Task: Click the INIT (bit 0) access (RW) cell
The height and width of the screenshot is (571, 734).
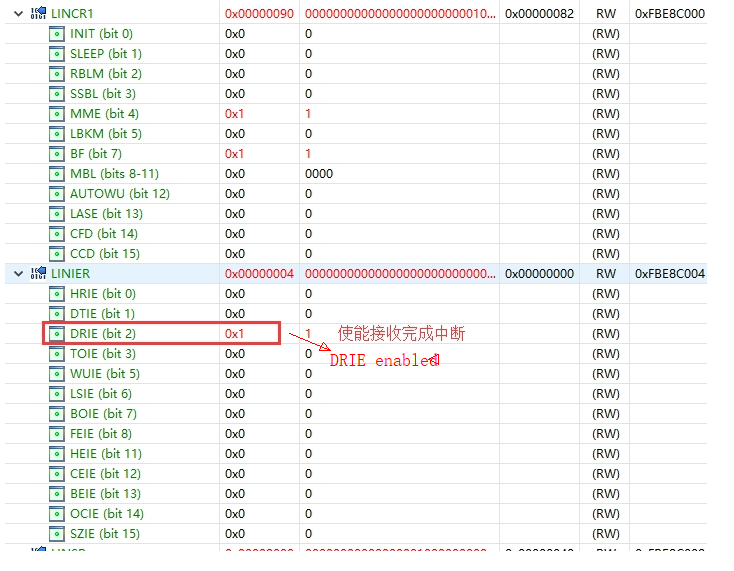Action: coord(606,34)
